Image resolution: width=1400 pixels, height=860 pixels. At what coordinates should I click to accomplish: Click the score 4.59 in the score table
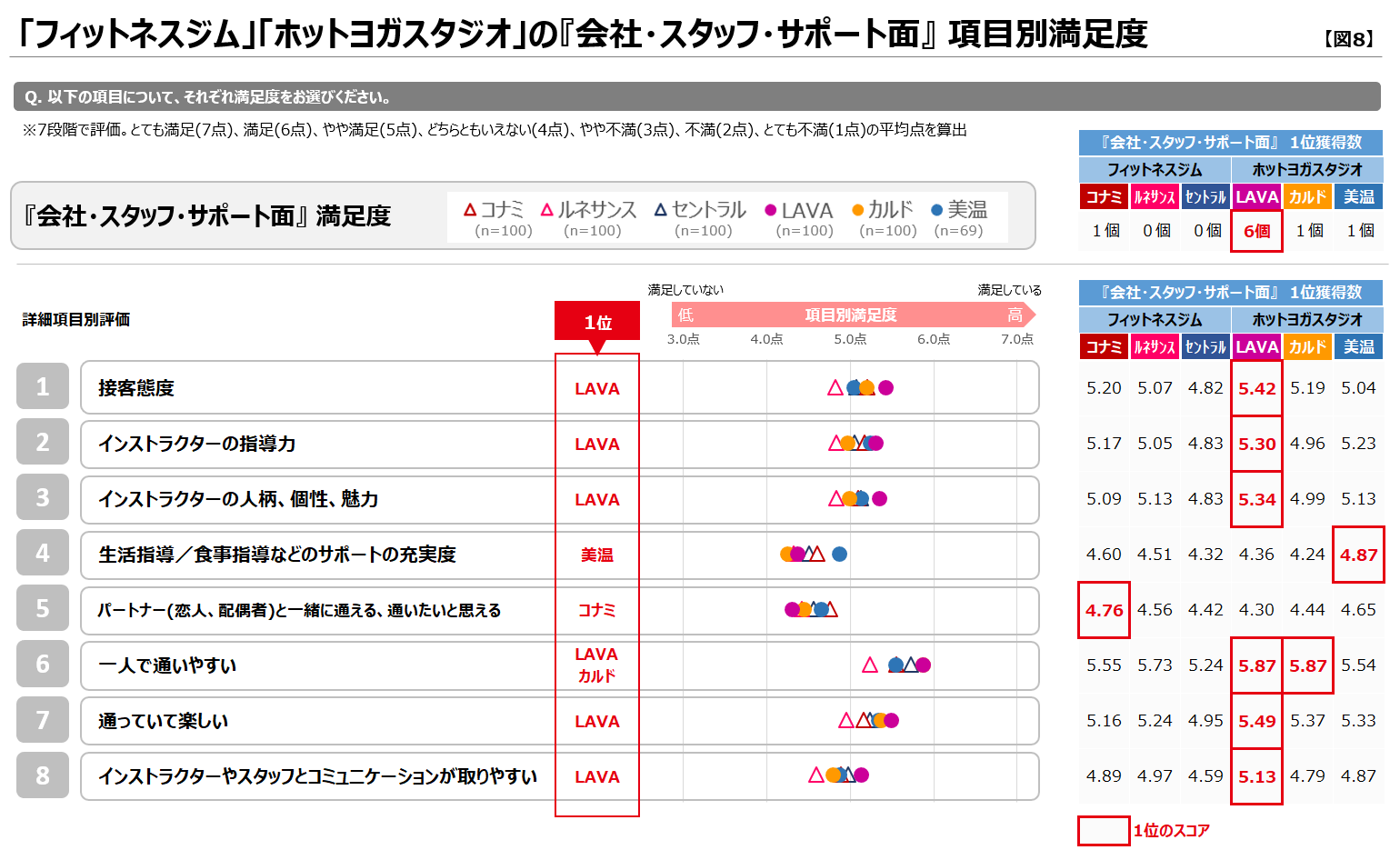pyautogui.click(x=1206, y=776)
